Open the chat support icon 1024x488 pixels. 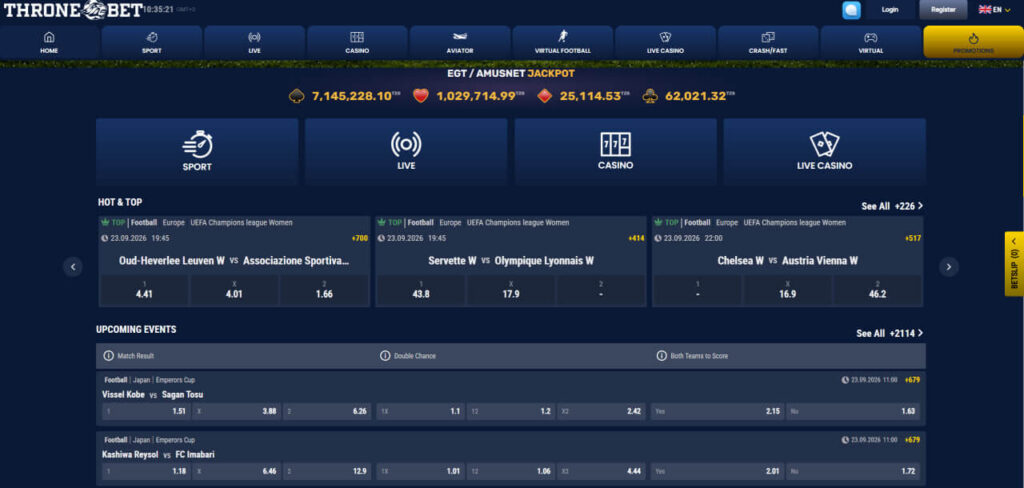[x=851, y=10]
